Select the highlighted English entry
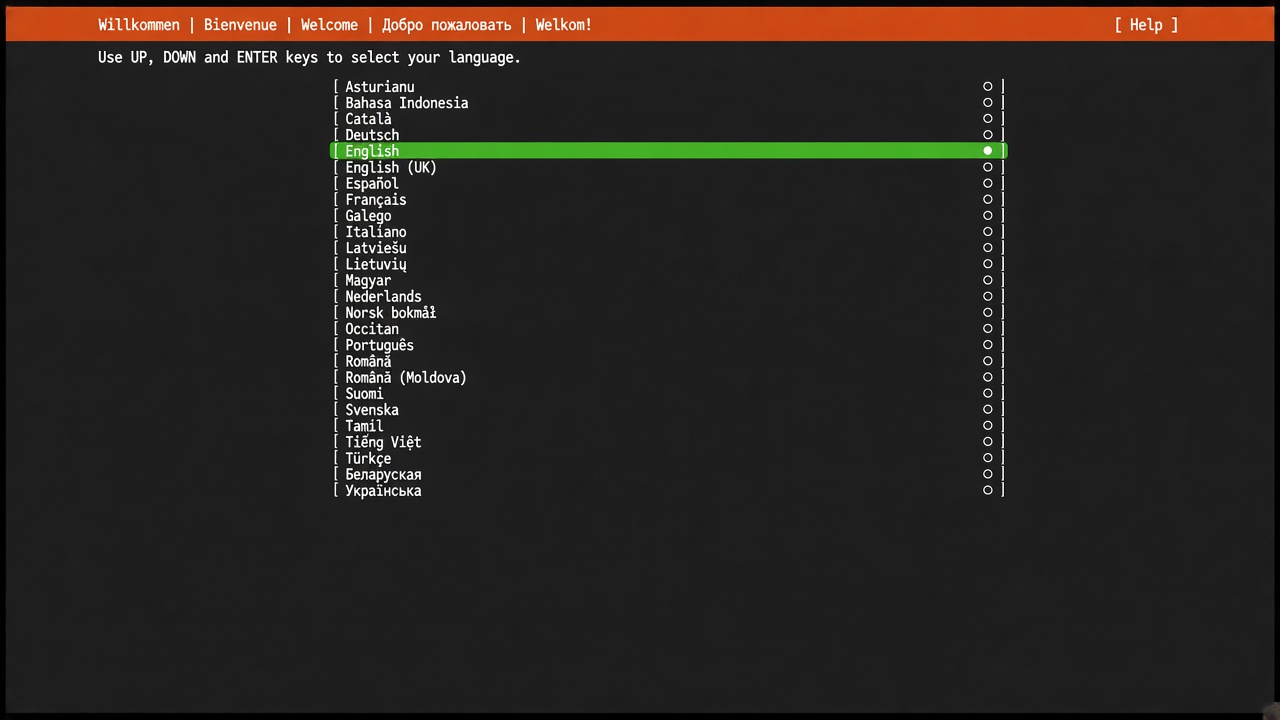The height and width of the screenshot is (720, 1280). point(668,151)
